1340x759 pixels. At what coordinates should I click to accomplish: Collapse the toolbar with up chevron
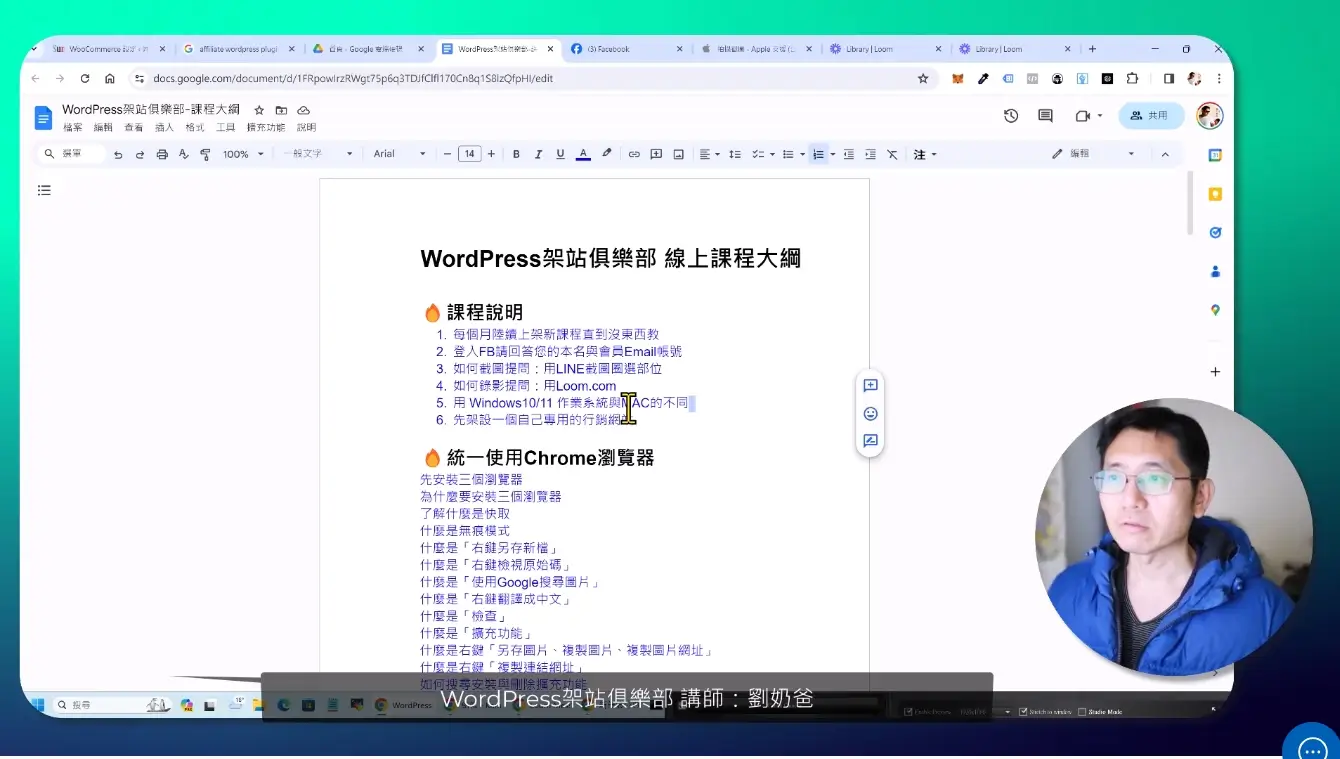click(1165, 154)
